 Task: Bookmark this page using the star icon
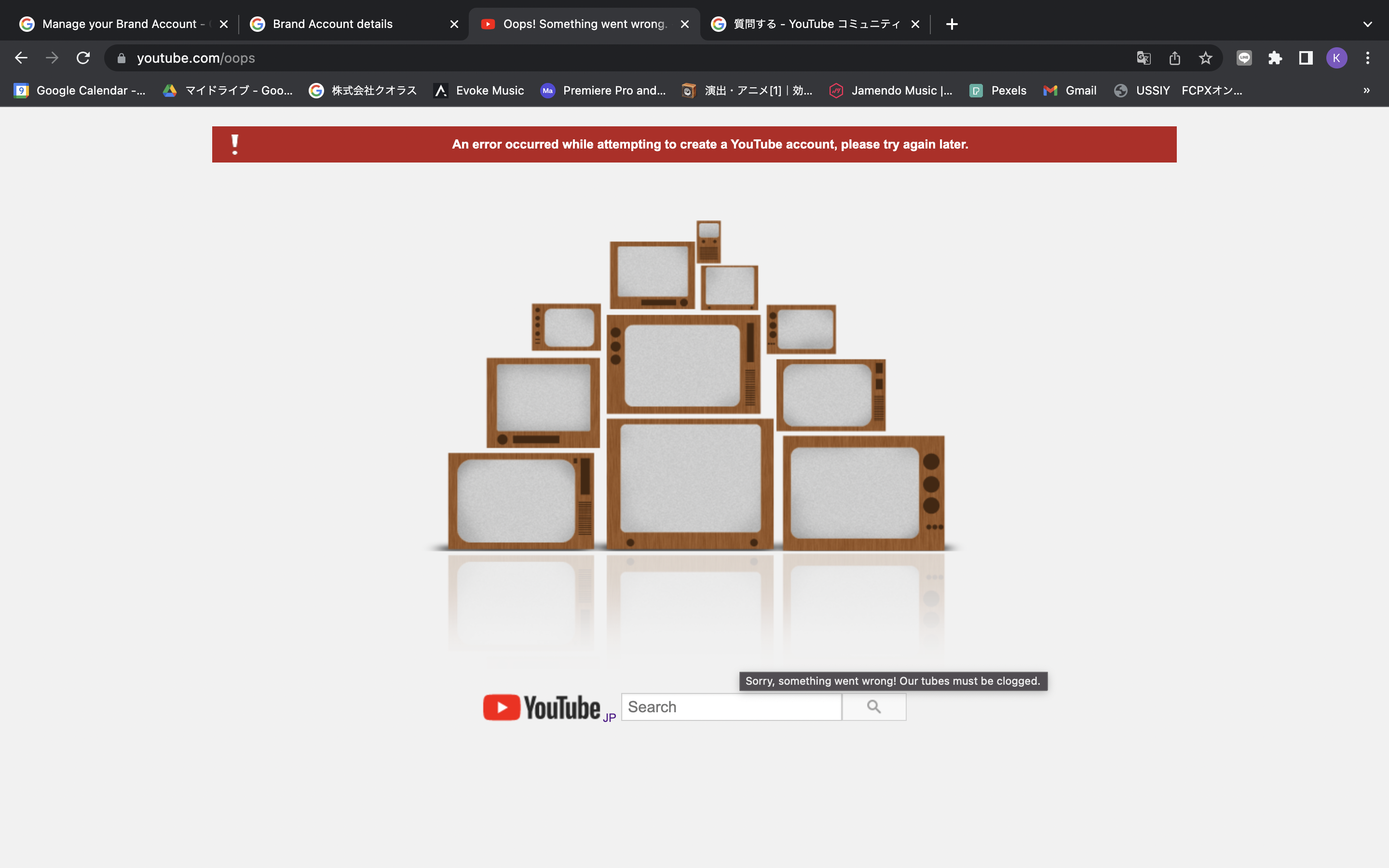1205,57
